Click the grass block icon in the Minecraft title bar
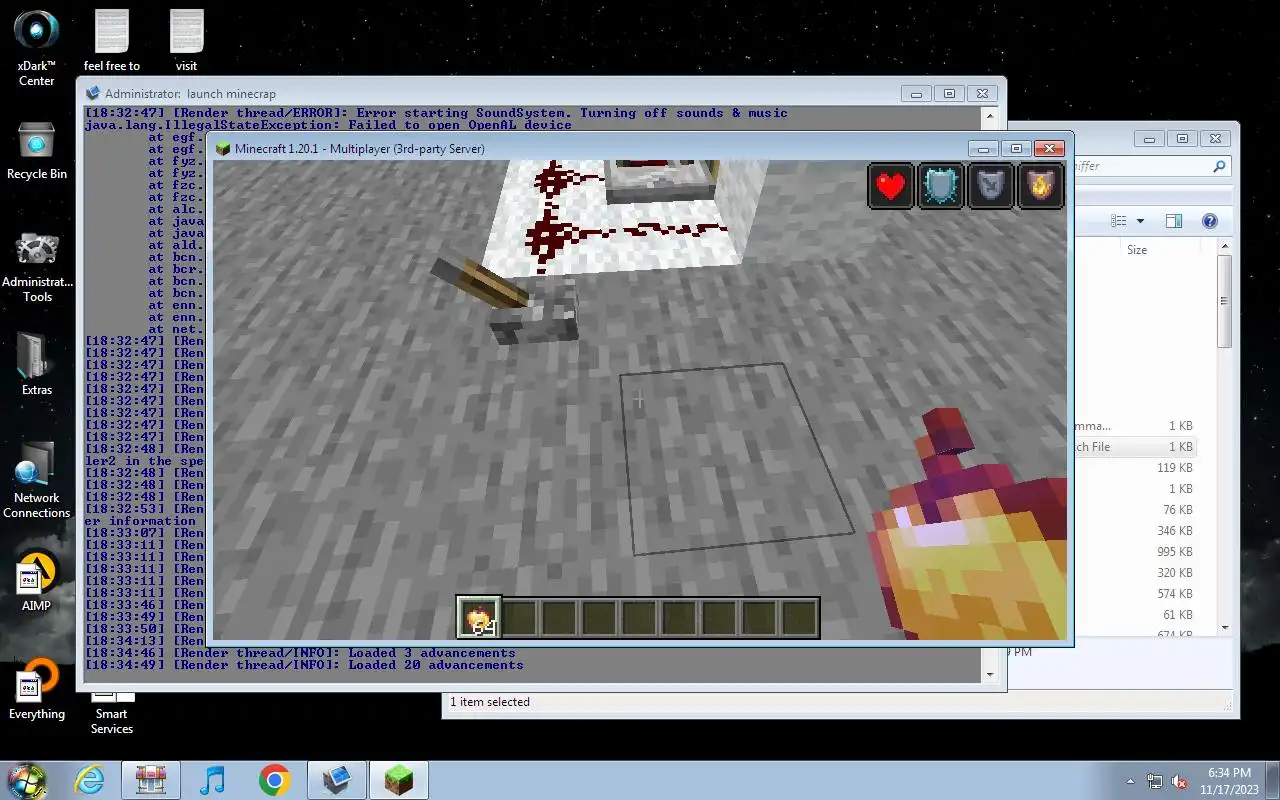Viewport: 1280px width, 800px height. pyautogui.click(x=223, y=148)
